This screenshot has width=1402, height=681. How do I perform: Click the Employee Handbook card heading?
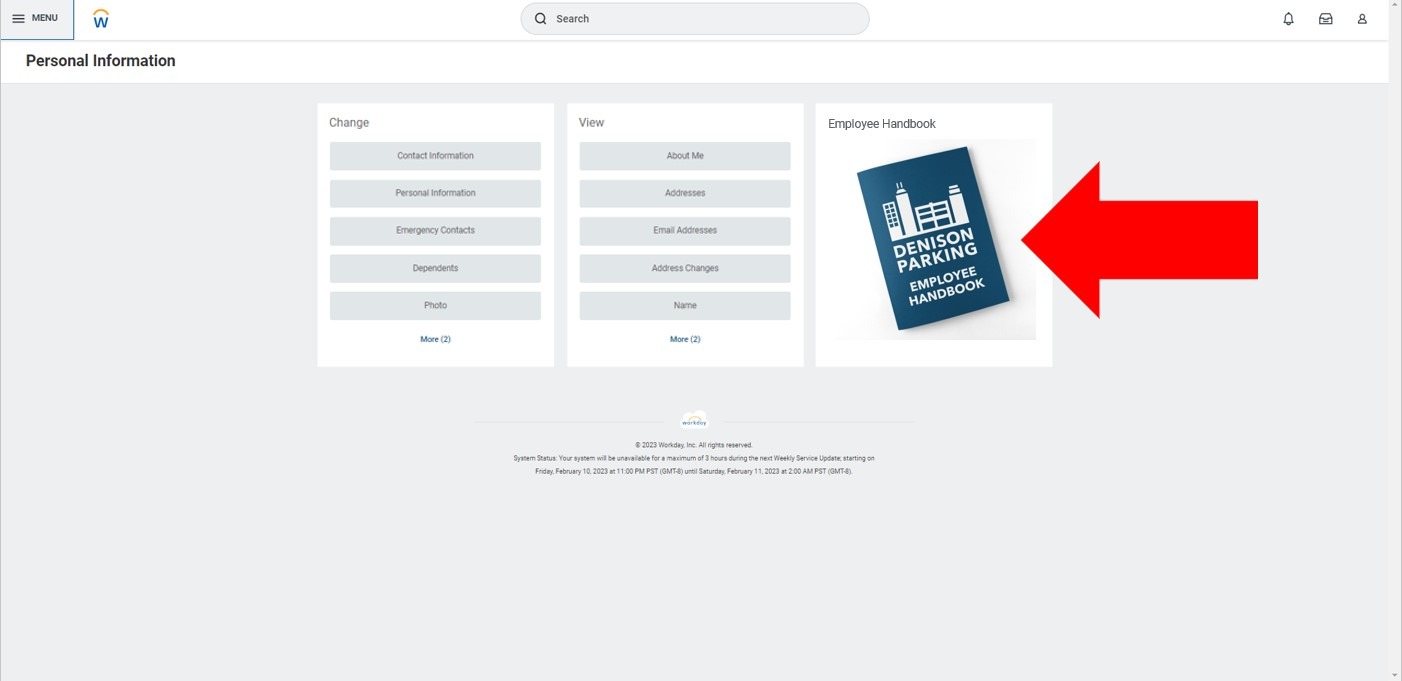tap(882, 124)
